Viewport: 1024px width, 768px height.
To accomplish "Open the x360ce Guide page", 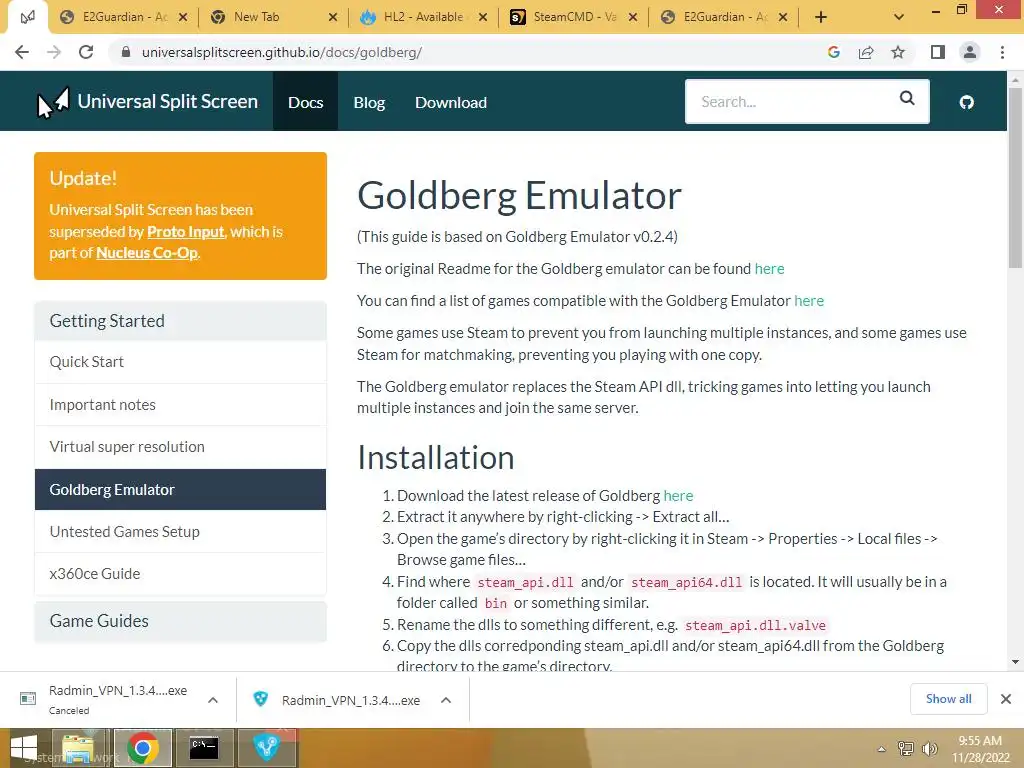I will click(x=180, y=573).
